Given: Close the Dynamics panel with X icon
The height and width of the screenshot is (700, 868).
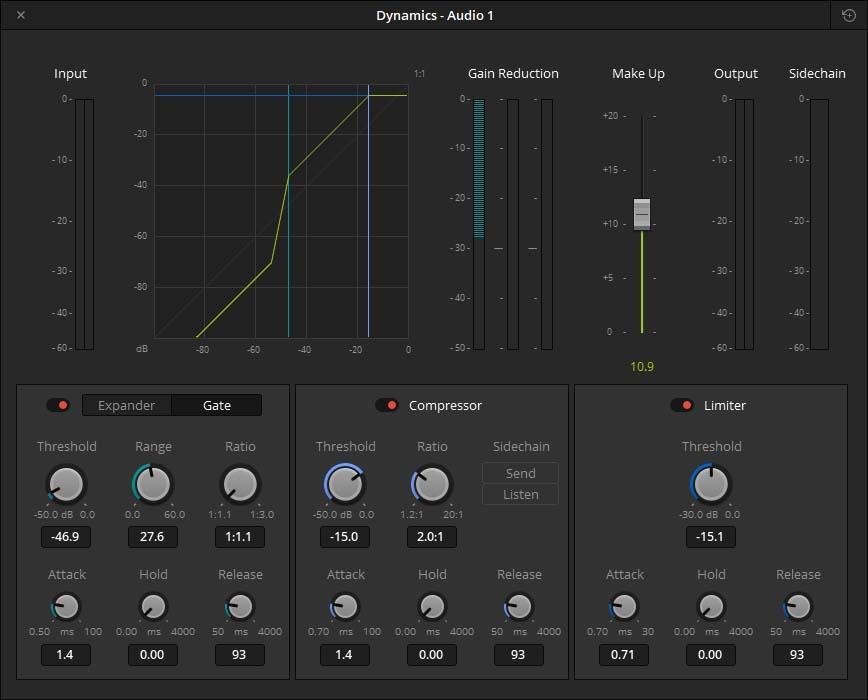Looking at the screenshot, I should [x=22, y=15].
